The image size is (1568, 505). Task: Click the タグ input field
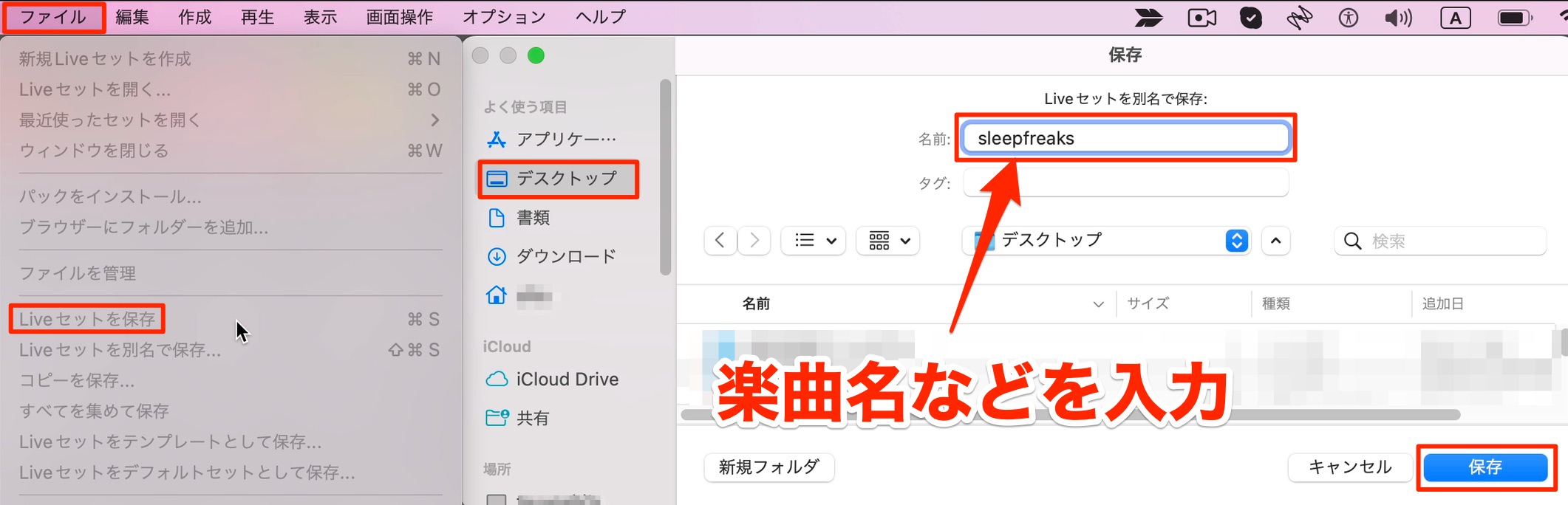[x=1125, y=182]
